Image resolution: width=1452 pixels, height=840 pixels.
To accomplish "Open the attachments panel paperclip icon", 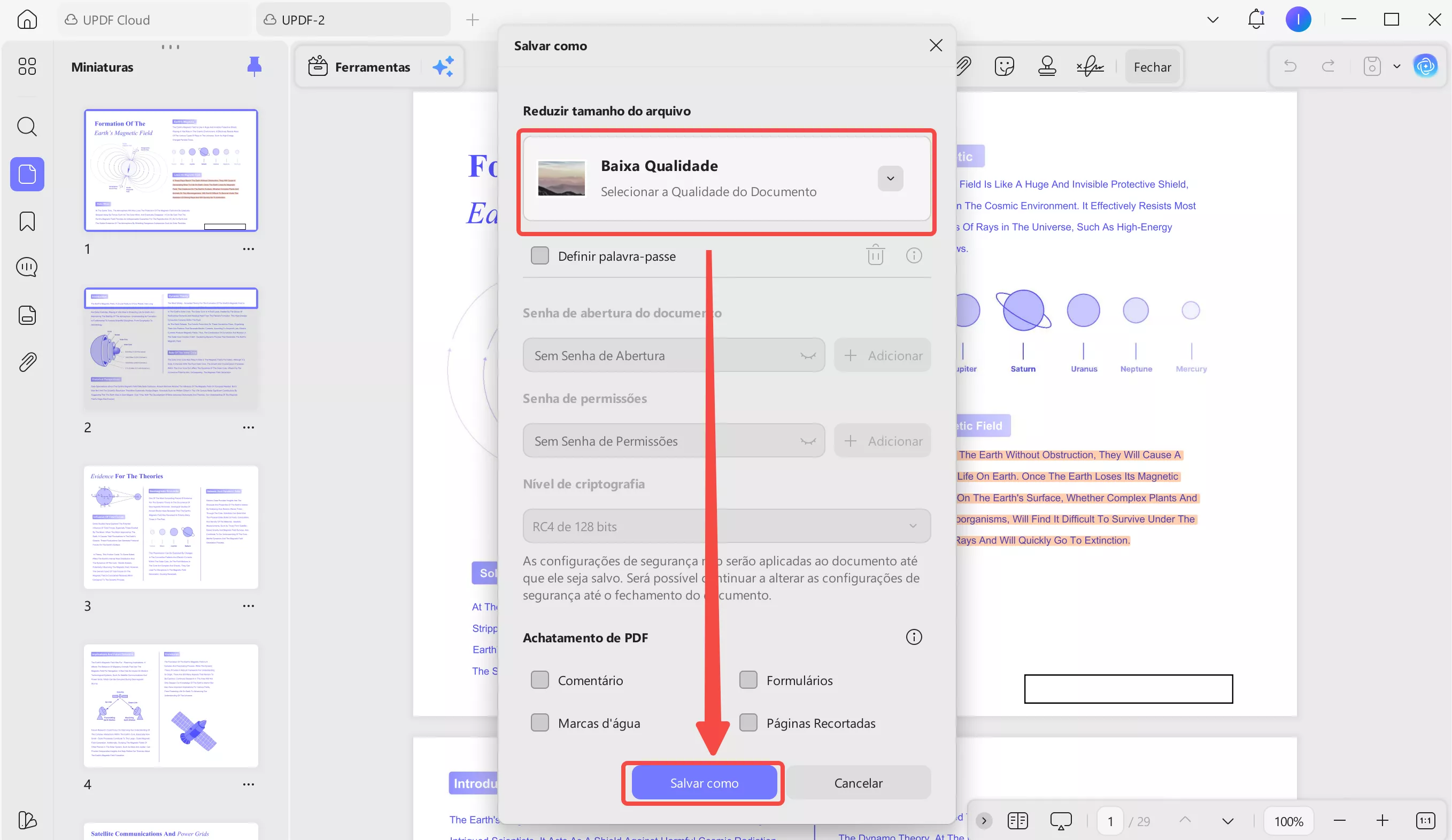I will pyautogui.click(x=27, y=362).
